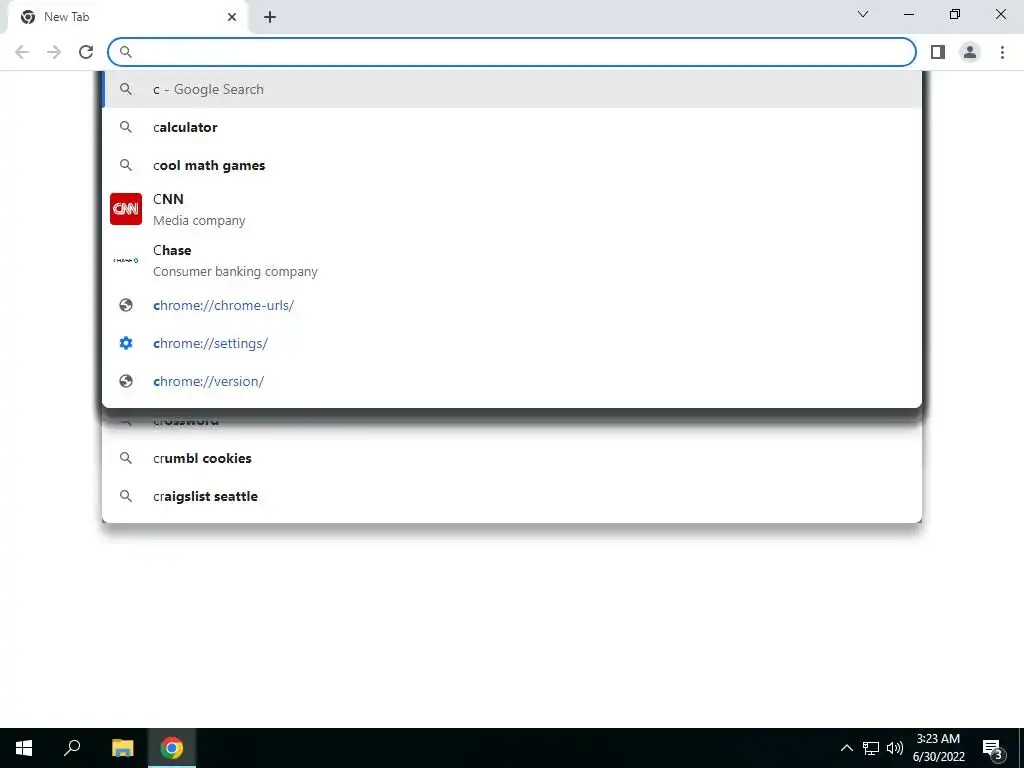This screenshot has width=1024, height=768.
Task: Open chrome://version/ suggestion
Action: point(512,381)
